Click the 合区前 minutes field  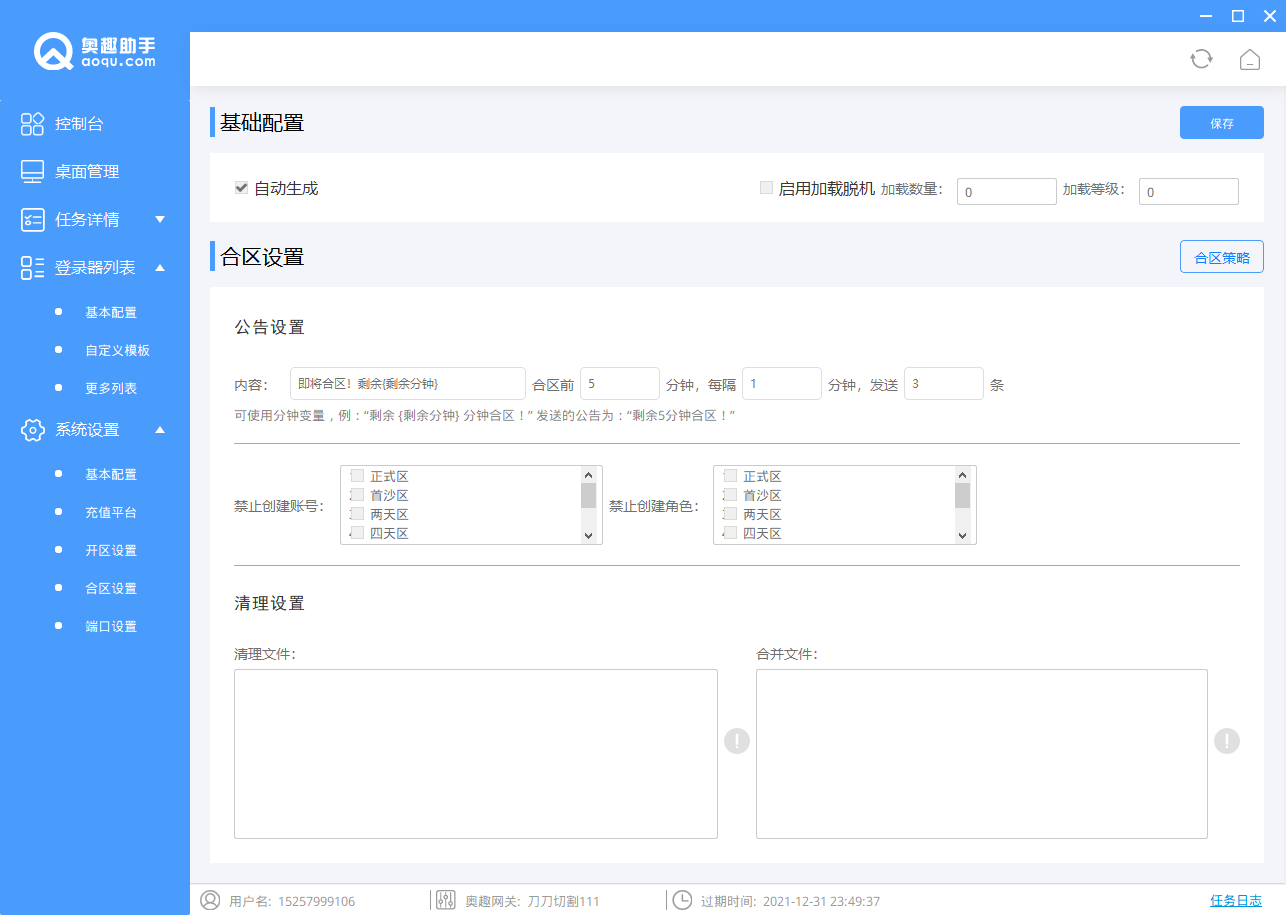pos(620,383)
